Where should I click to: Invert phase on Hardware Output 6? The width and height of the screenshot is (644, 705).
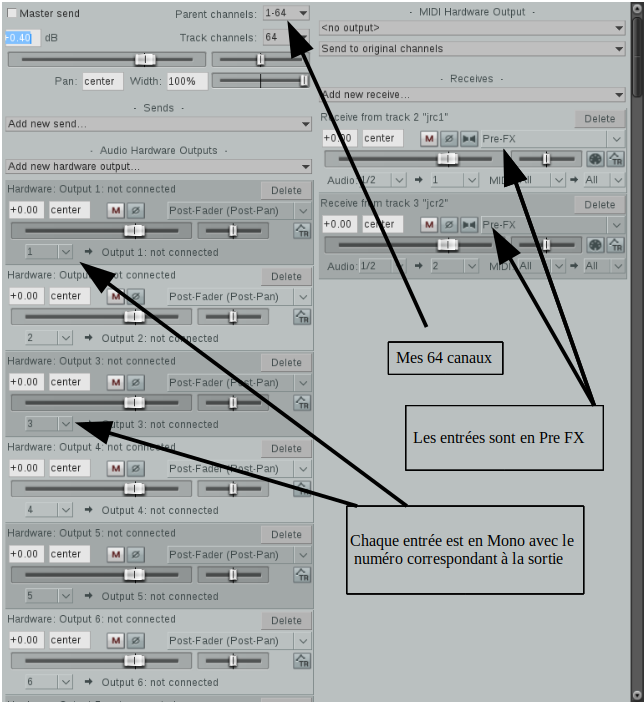click(x=135, y=640)
